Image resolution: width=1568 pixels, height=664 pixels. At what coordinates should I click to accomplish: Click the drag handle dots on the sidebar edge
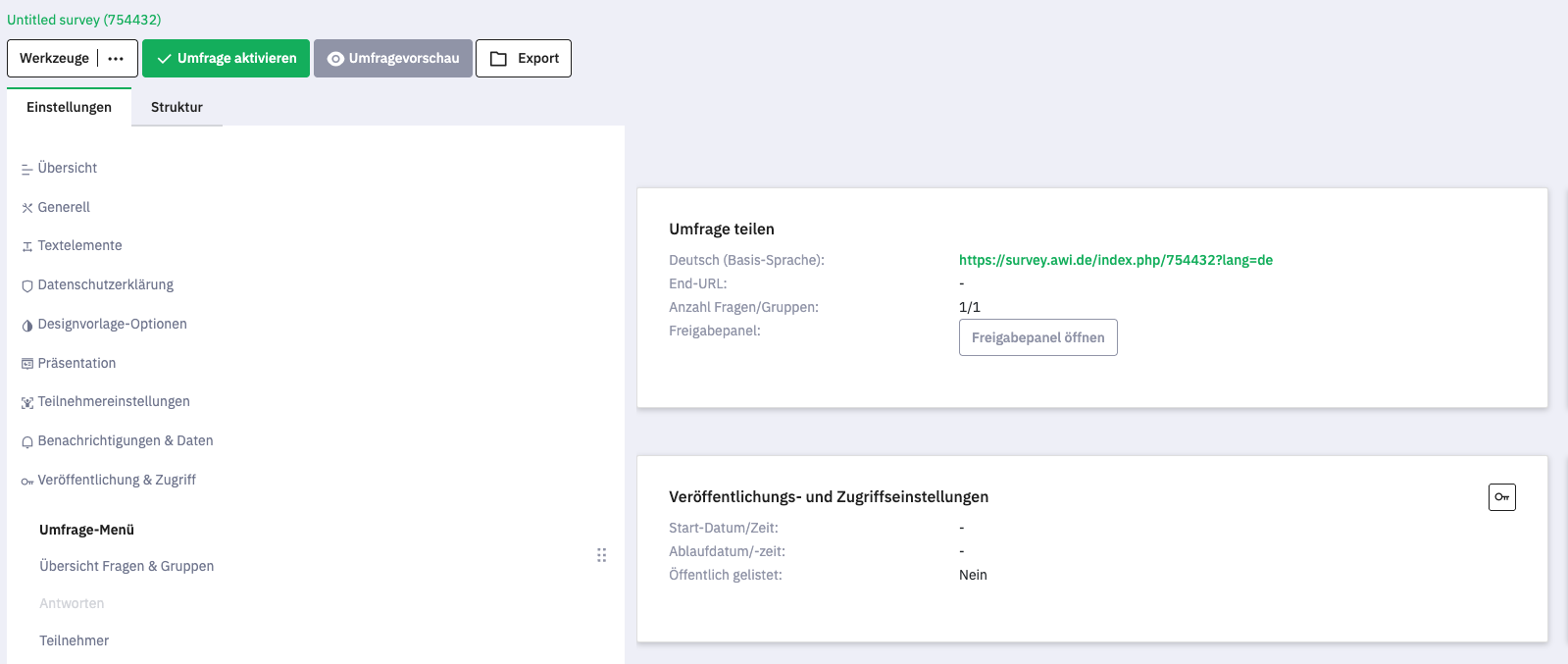601,555
